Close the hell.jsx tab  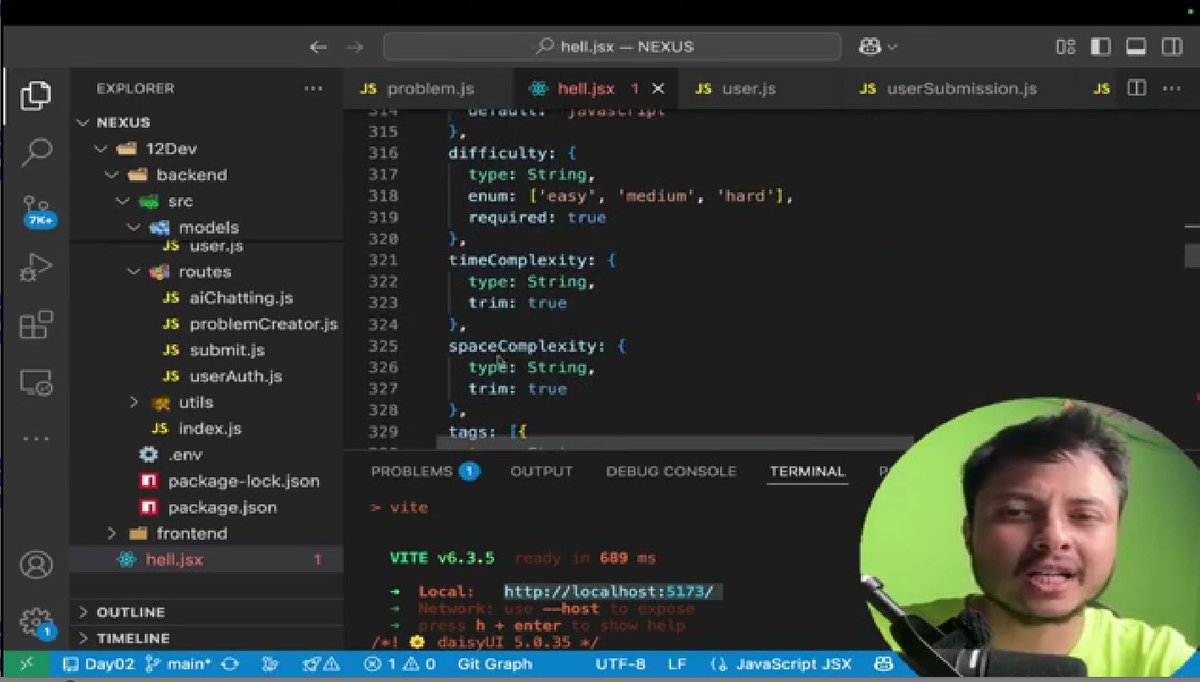[658, 89]
